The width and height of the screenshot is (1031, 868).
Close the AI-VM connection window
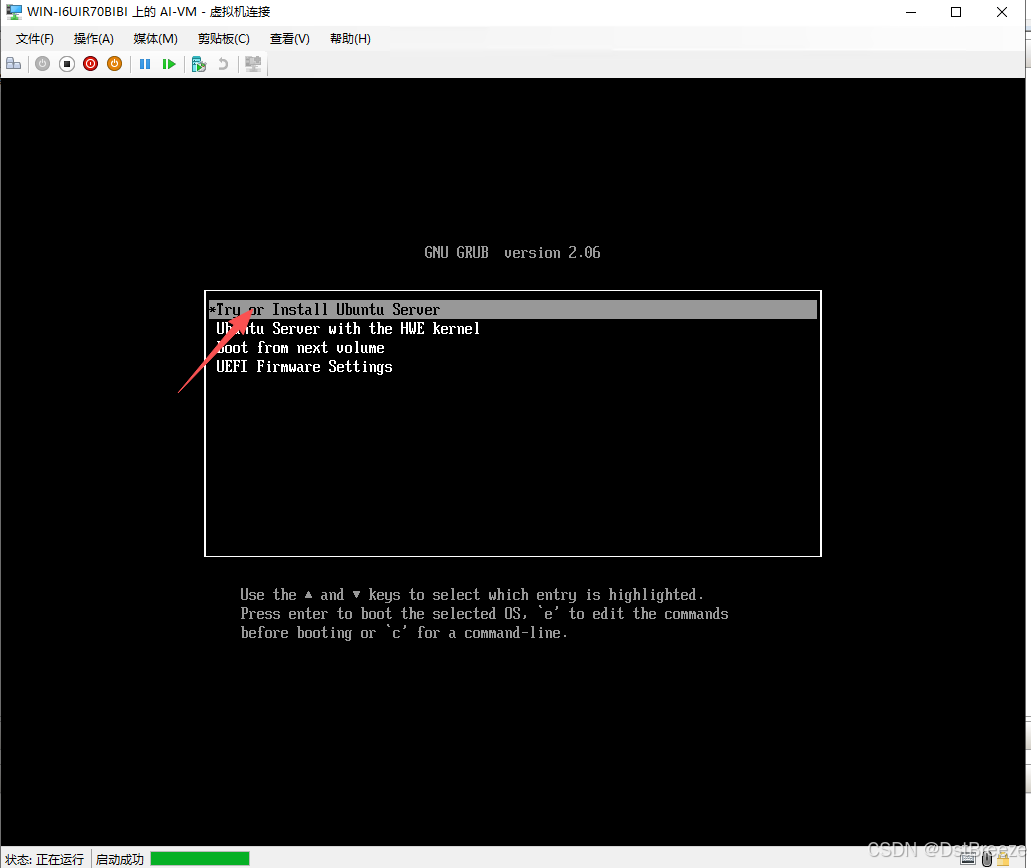click(1001, 12)
